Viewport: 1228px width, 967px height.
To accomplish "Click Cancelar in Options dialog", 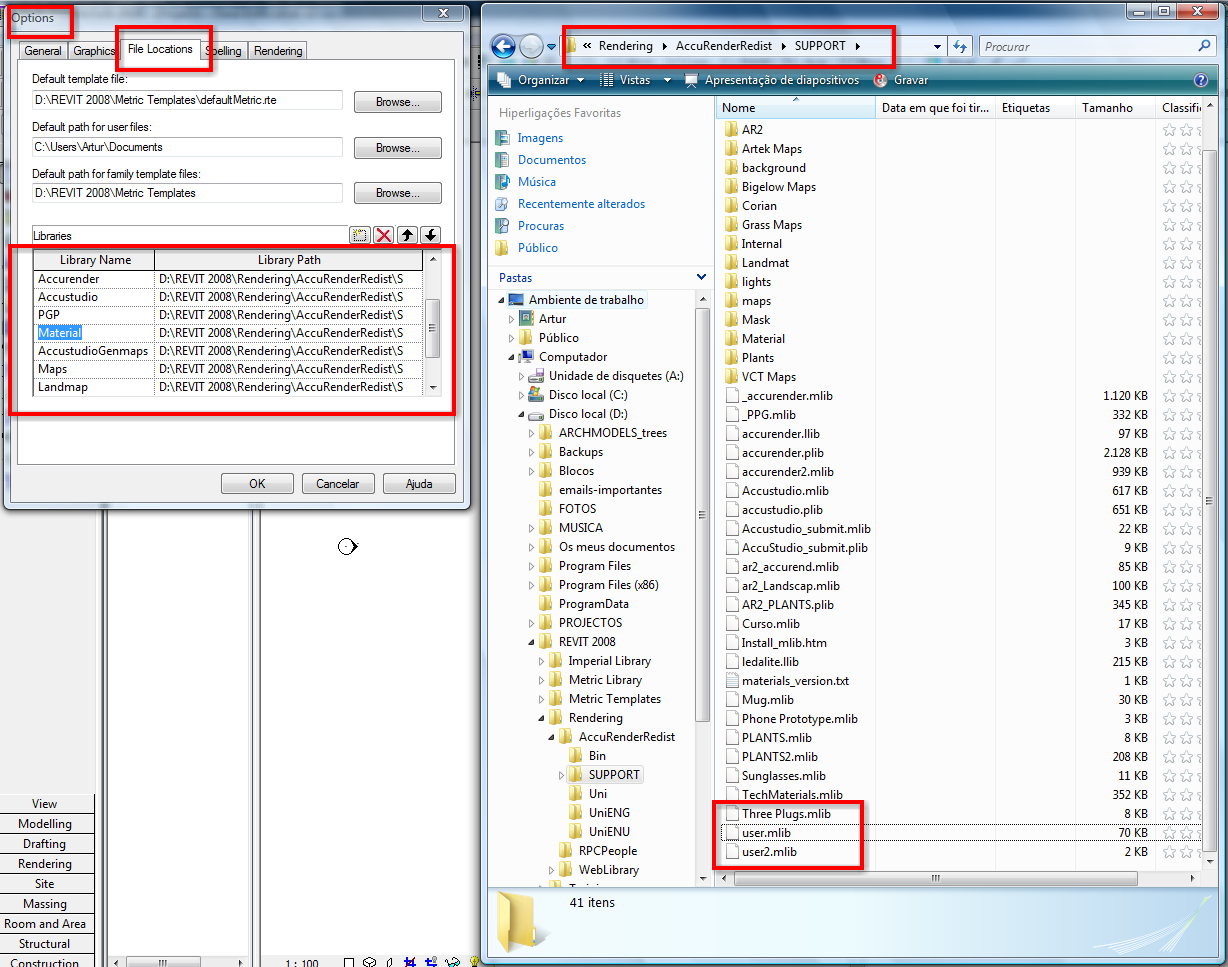I will click(338, 484).
